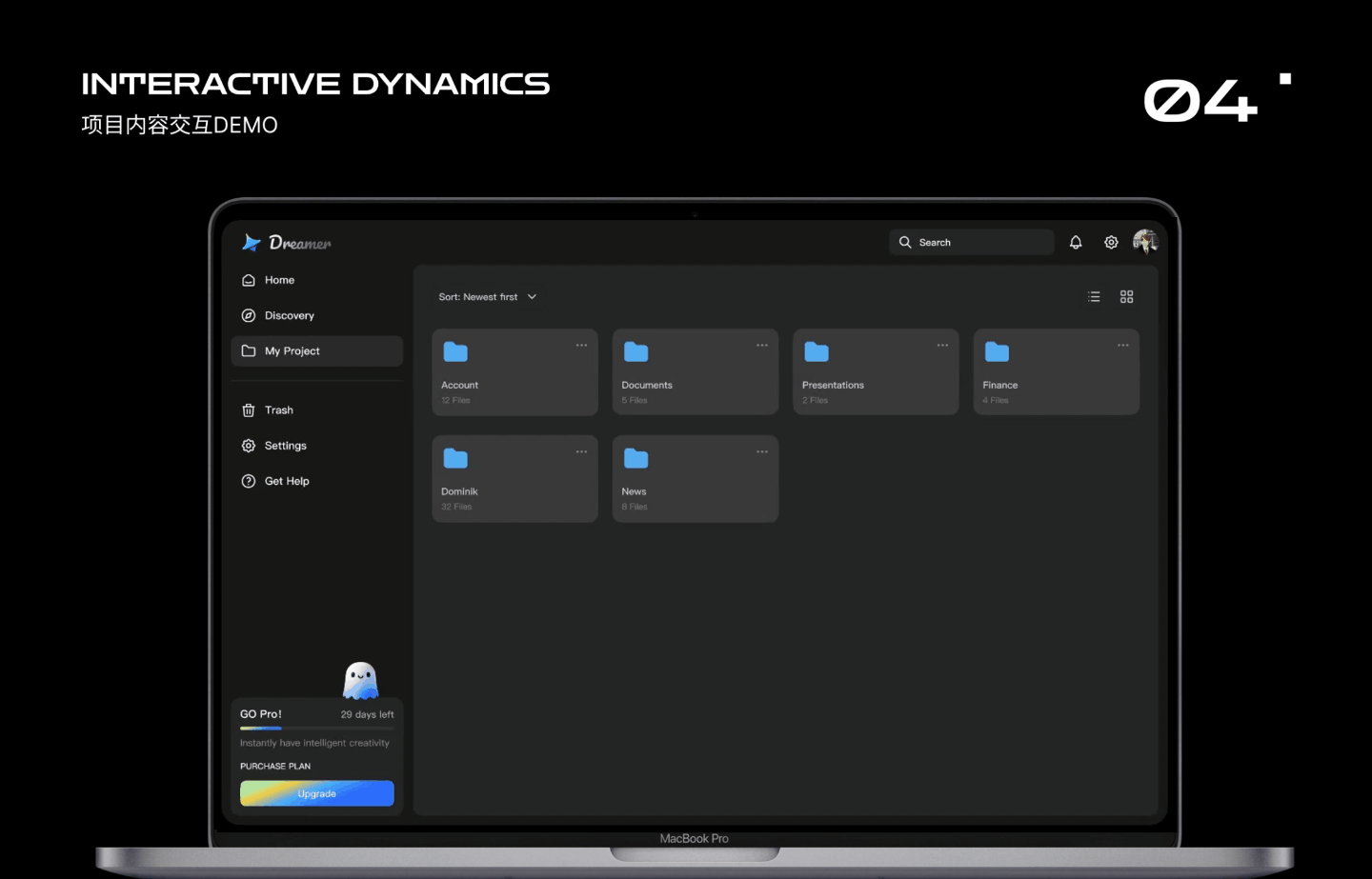The image size is (1372, 879).
Task: Open user profile avatar
Action: (x=1145, y=242)
